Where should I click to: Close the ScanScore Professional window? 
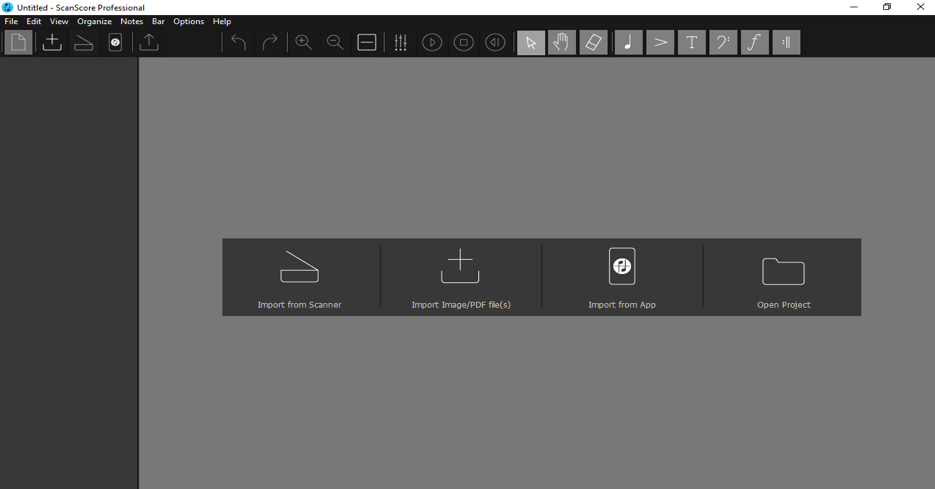[920, 7]
